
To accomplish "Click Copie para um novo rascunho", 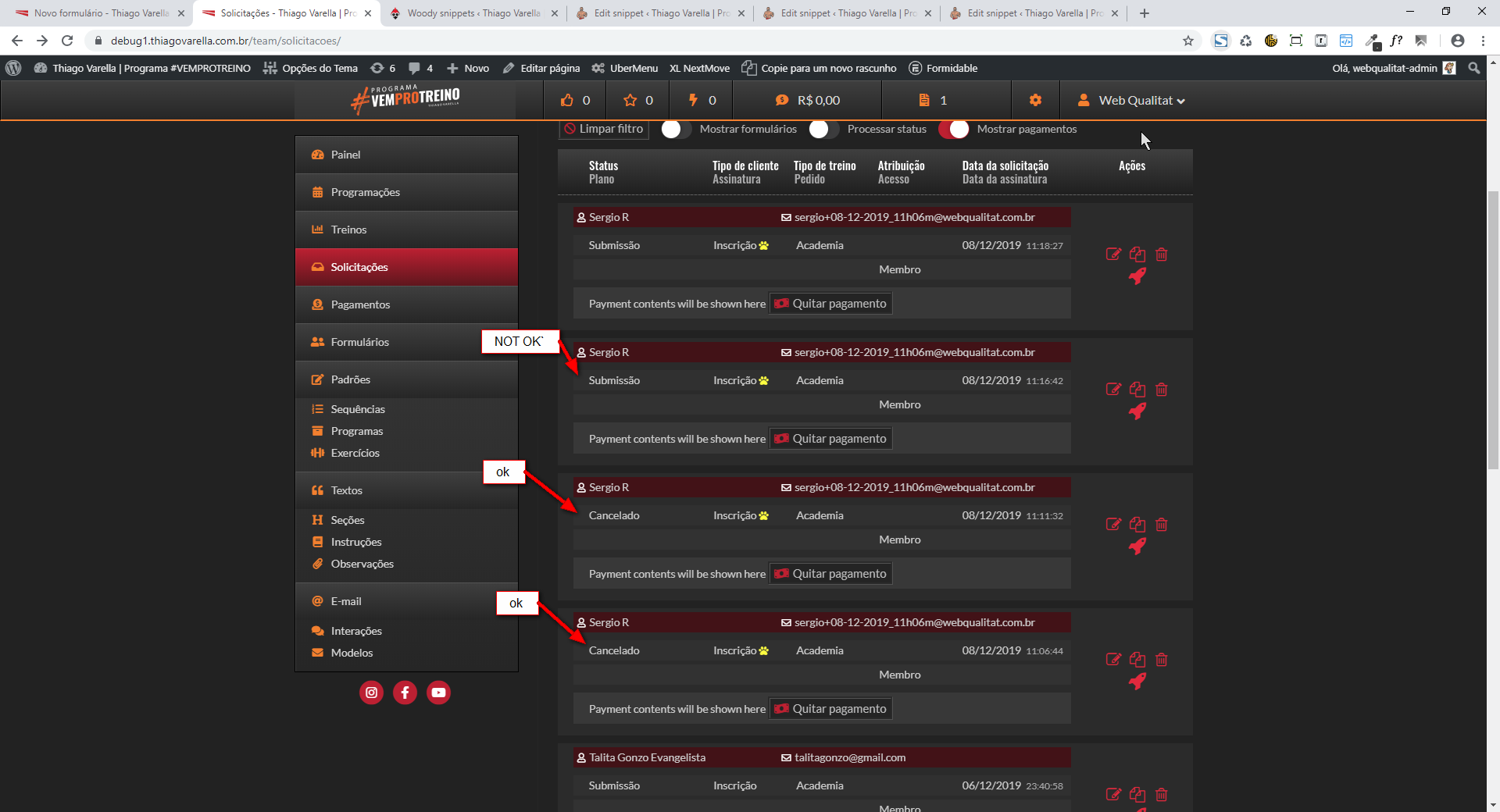I will pyautogui.click(x=820, y=68).
